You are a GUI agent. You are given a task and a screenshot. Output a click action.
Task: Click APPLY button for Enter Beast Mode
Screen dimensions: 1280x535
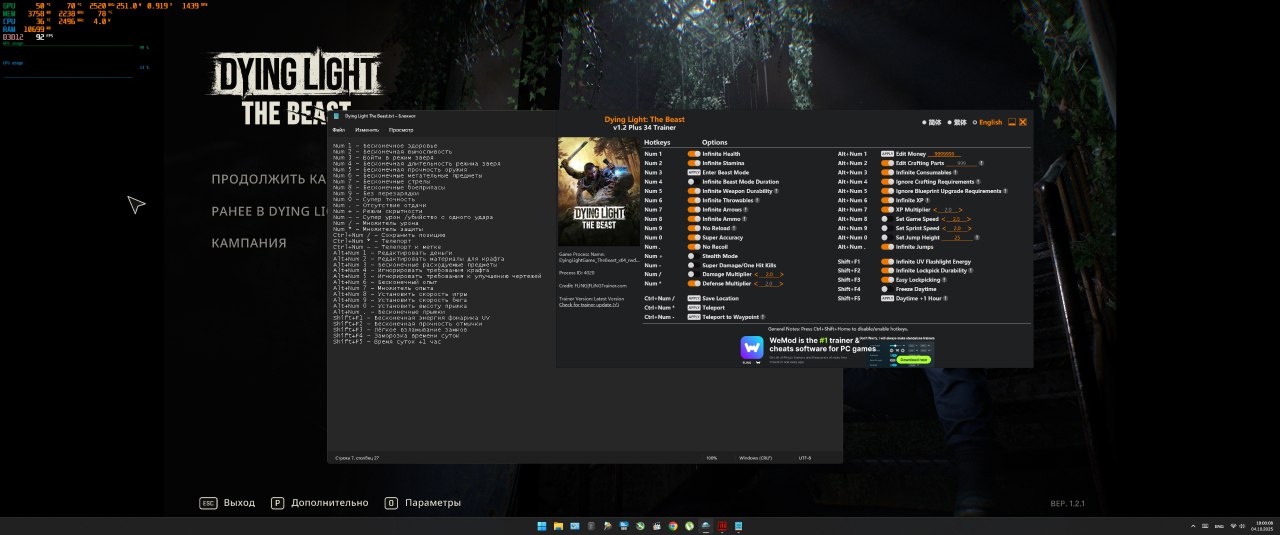coord(694,173)
